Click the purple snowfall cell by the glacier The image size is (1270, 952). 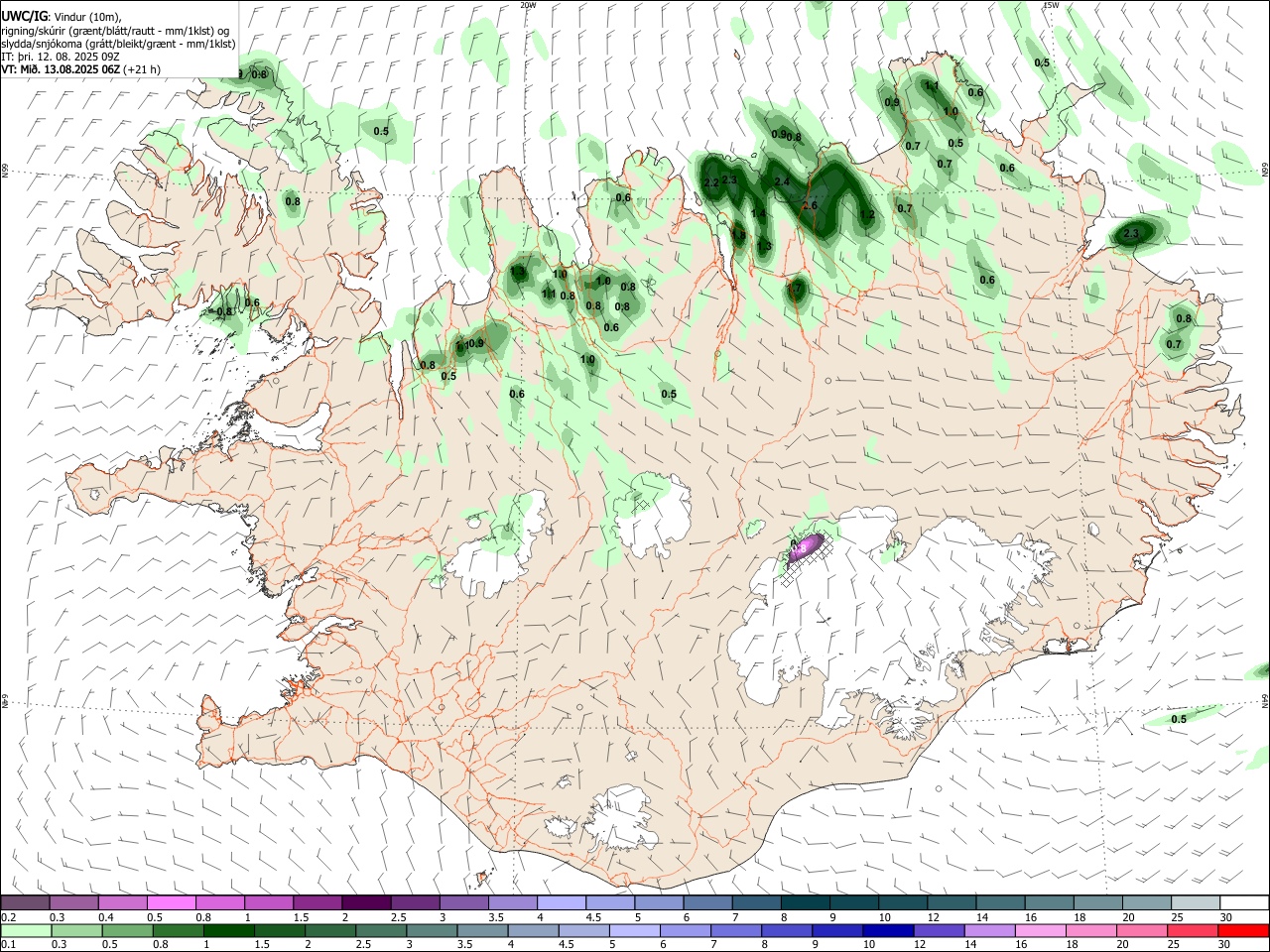(806, 548)
